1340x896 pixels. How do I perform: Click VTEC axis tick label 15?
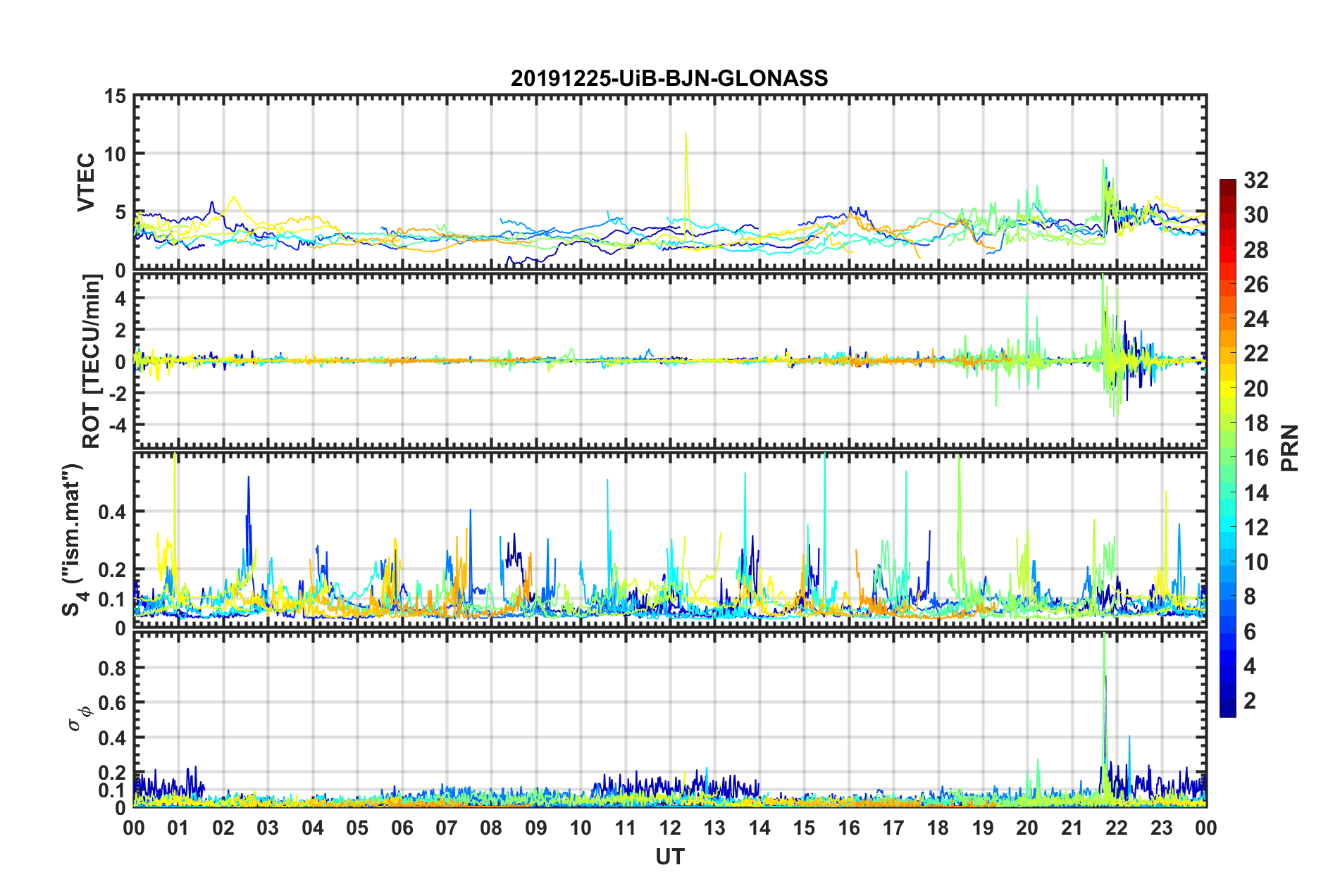115,96
